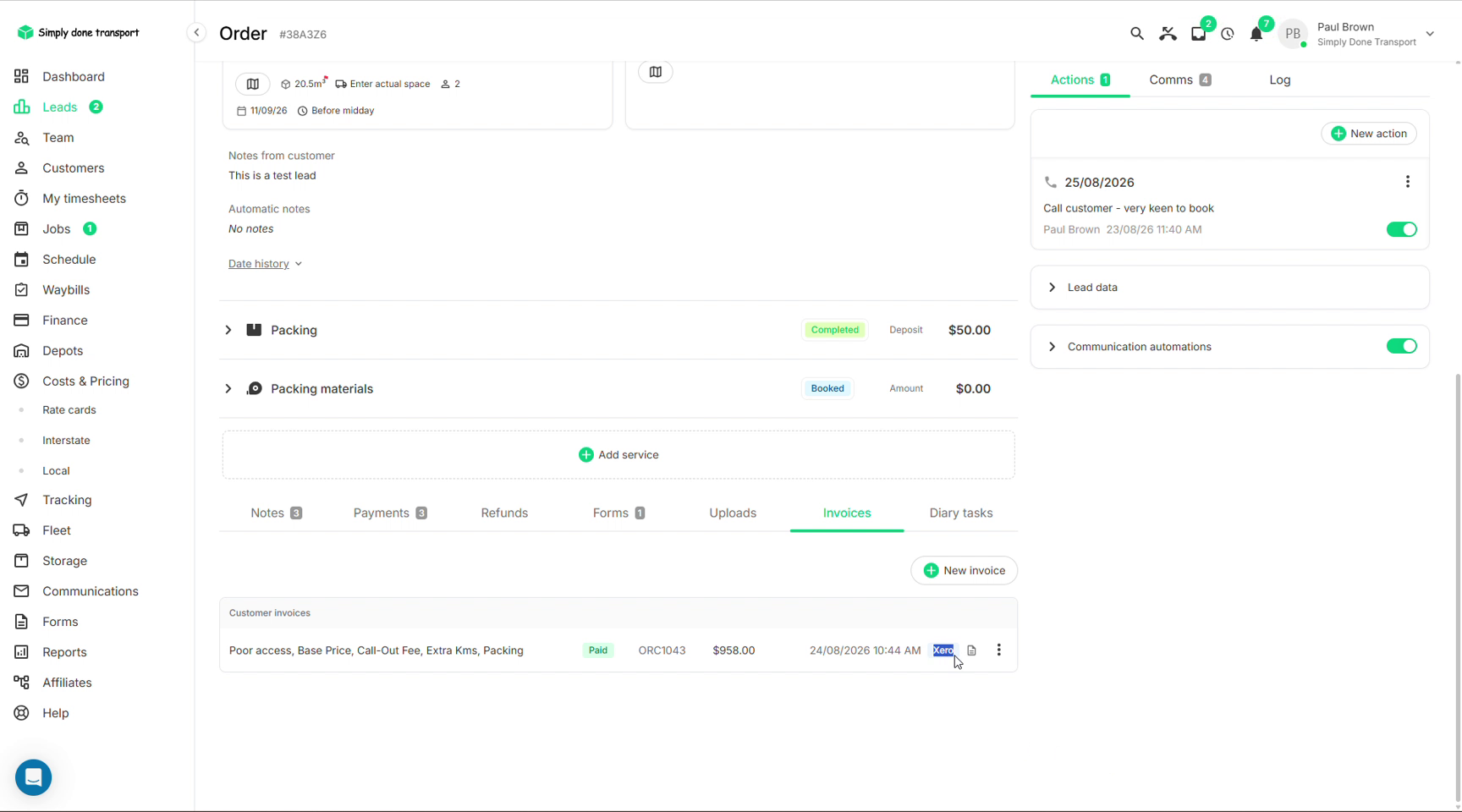The image size is (1462, 812).
Task: Click the map icon in the left card
Action: click(252, 84)
